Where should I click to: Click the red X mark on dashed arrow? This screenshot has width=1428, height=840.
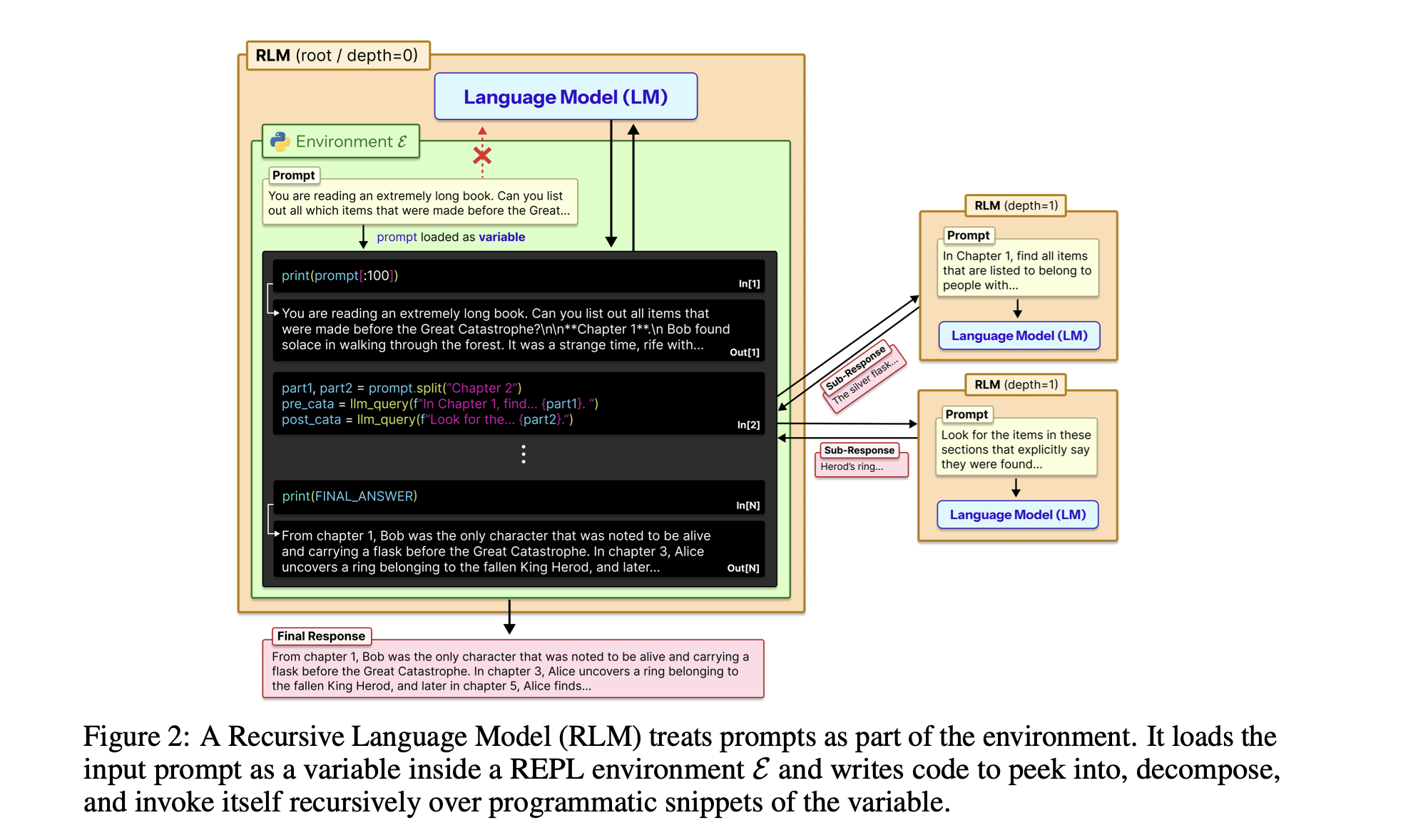point(482,155)
